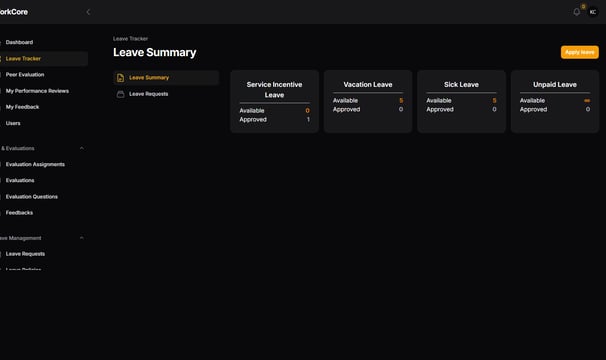Collapse the Evaluations section chevron
The image size is (606, 360).
(82, 148)
